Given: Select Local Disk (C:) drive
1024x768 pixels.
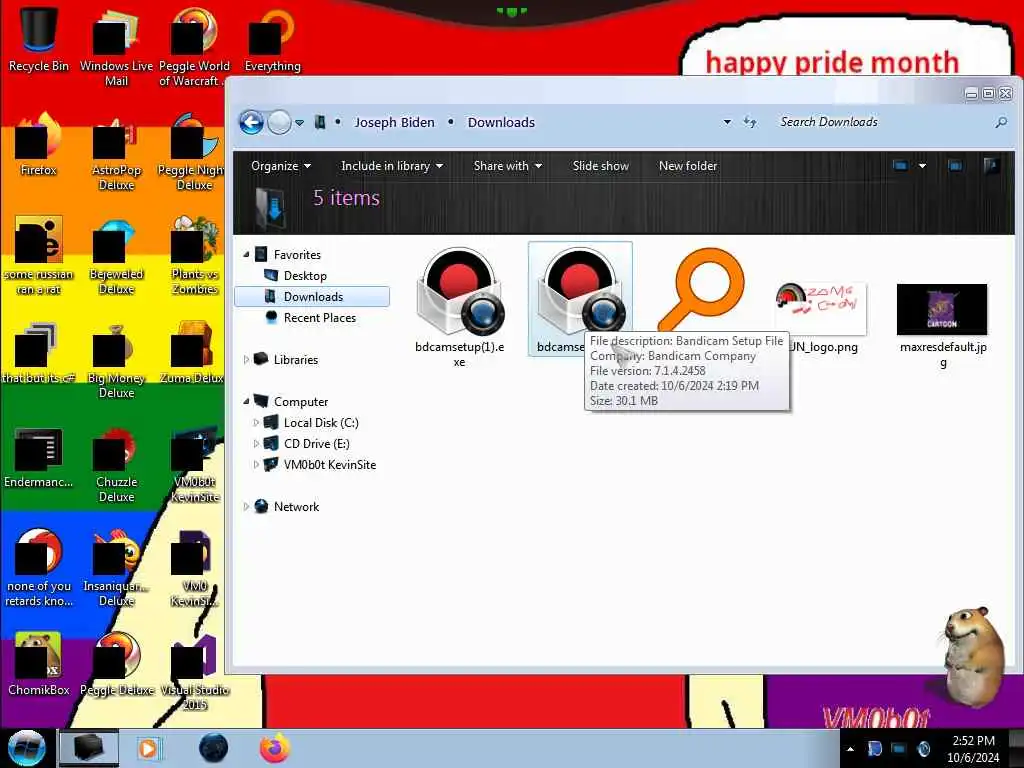Looking at the screenshot, I should (x=321, y=423).
